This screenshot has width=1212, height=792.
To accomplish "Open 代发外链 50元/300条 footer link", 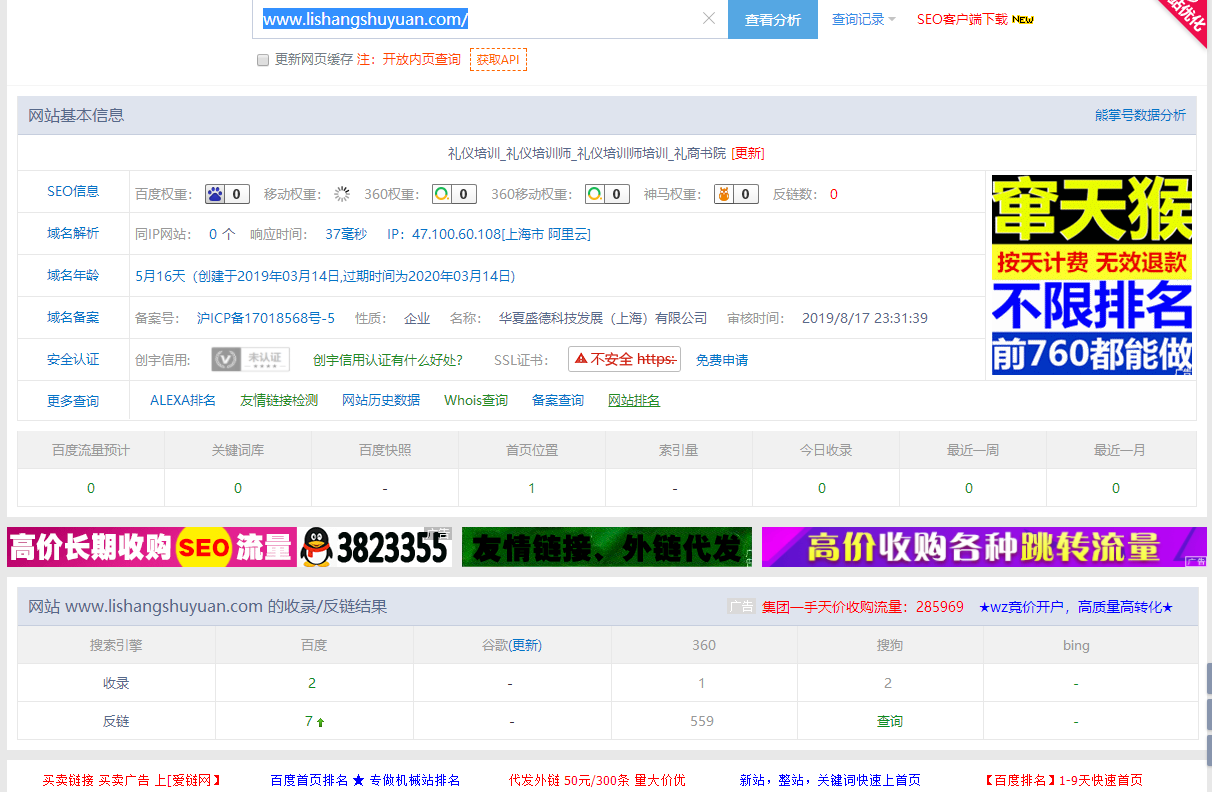I will 597,780.
